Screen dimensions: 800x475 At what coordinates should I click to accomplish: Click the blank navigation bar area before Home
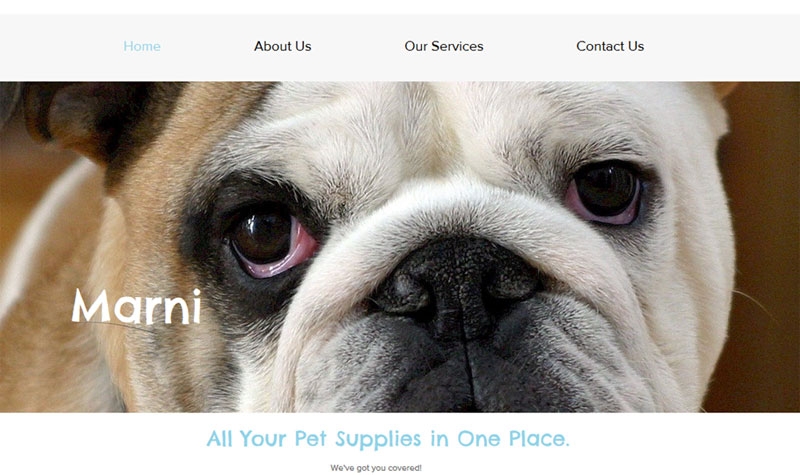point(59,47)
